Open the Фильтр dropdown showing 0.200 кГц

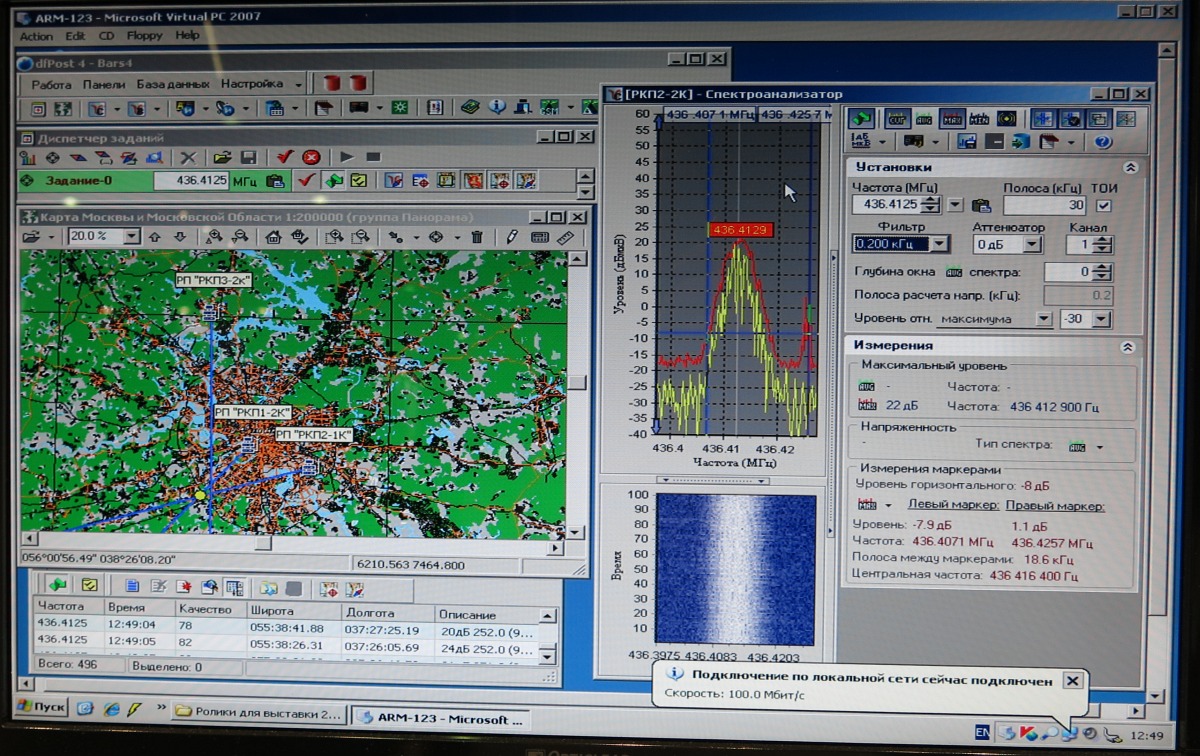click(939, 244)
